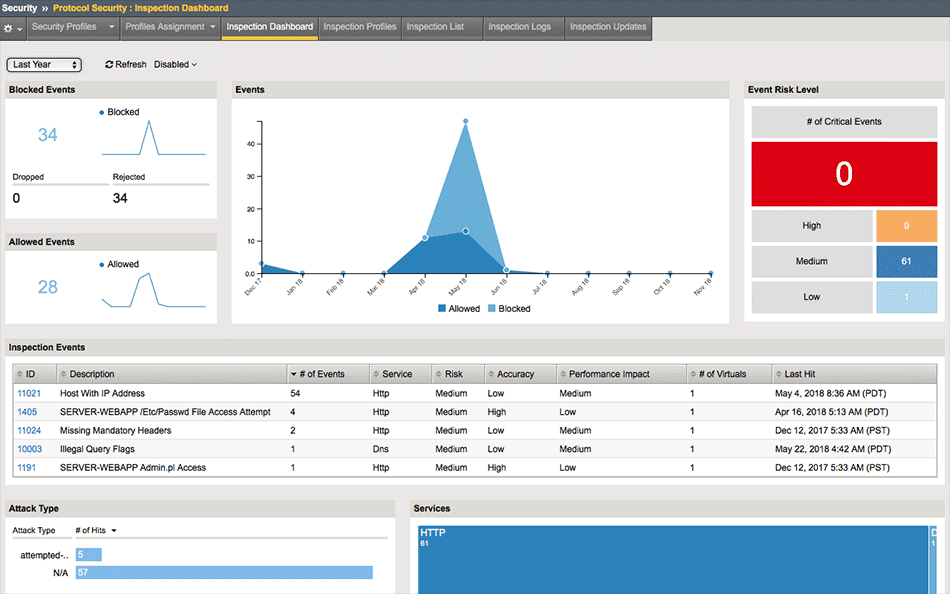Sort the table by the ID column arrows
The width and height of the screenshot is (950, 594).
click(18, 373)
